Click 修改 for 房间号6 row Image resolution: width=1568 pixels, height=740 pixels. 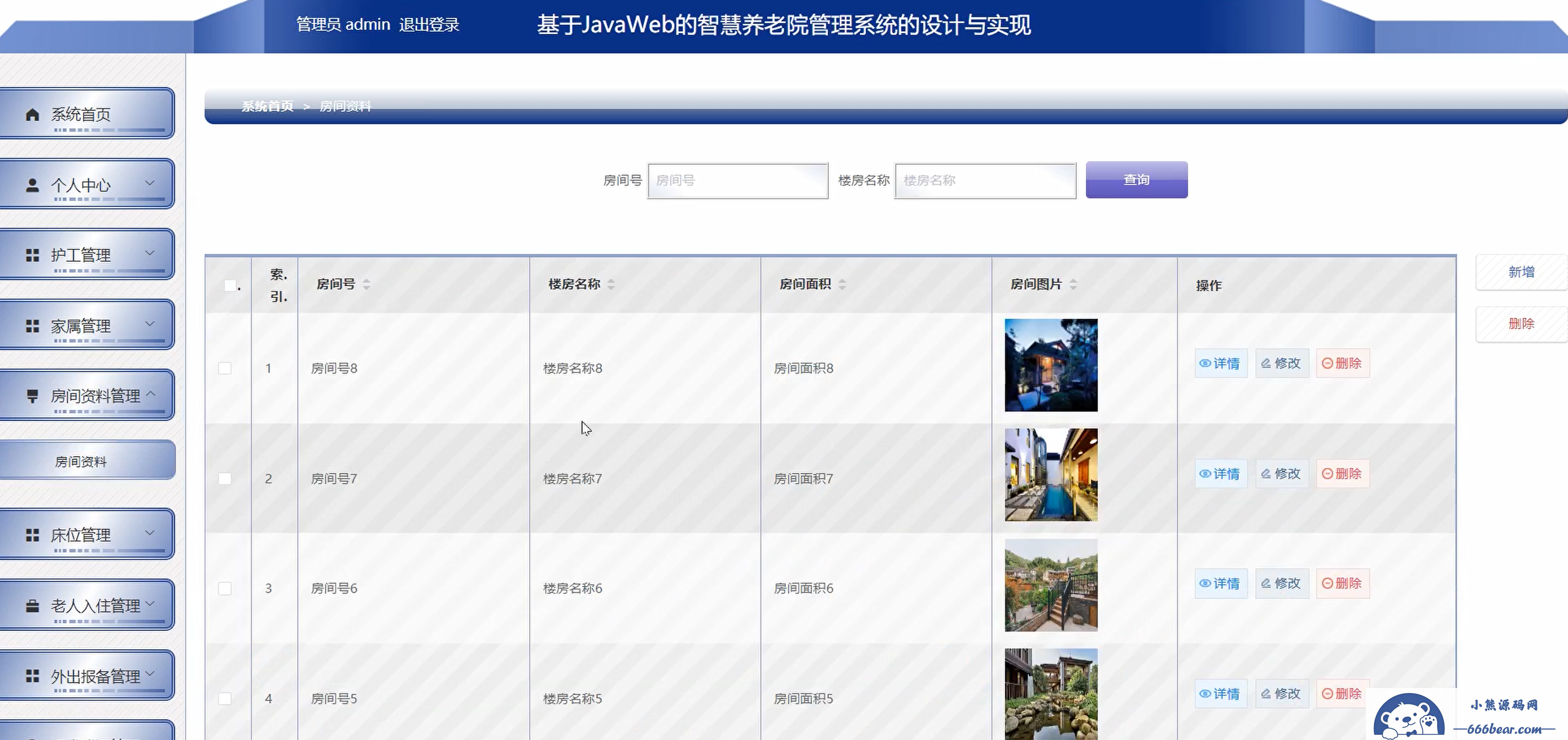coord(1282,584)
